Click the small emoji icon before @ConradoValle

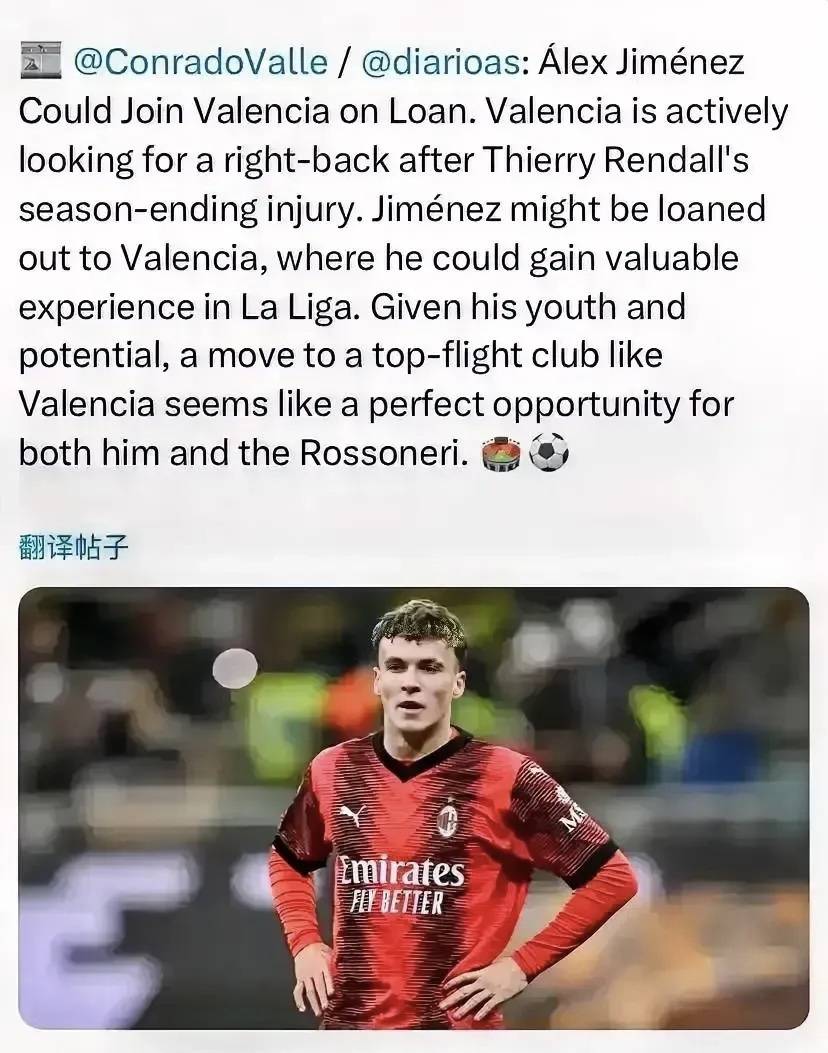40,62
